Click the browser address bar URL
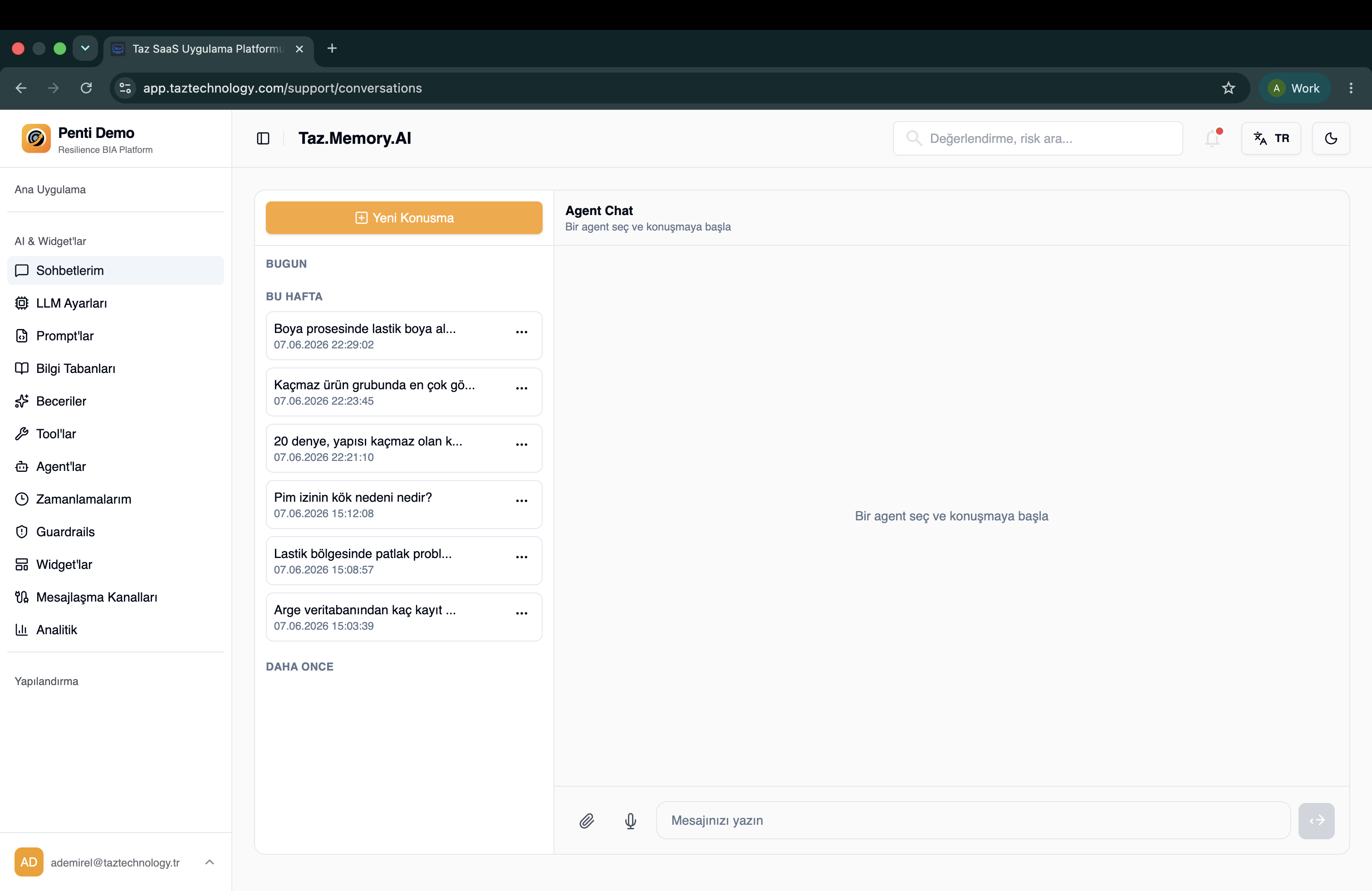Screen dimensions: 1372x891 (x=283, y=88)
